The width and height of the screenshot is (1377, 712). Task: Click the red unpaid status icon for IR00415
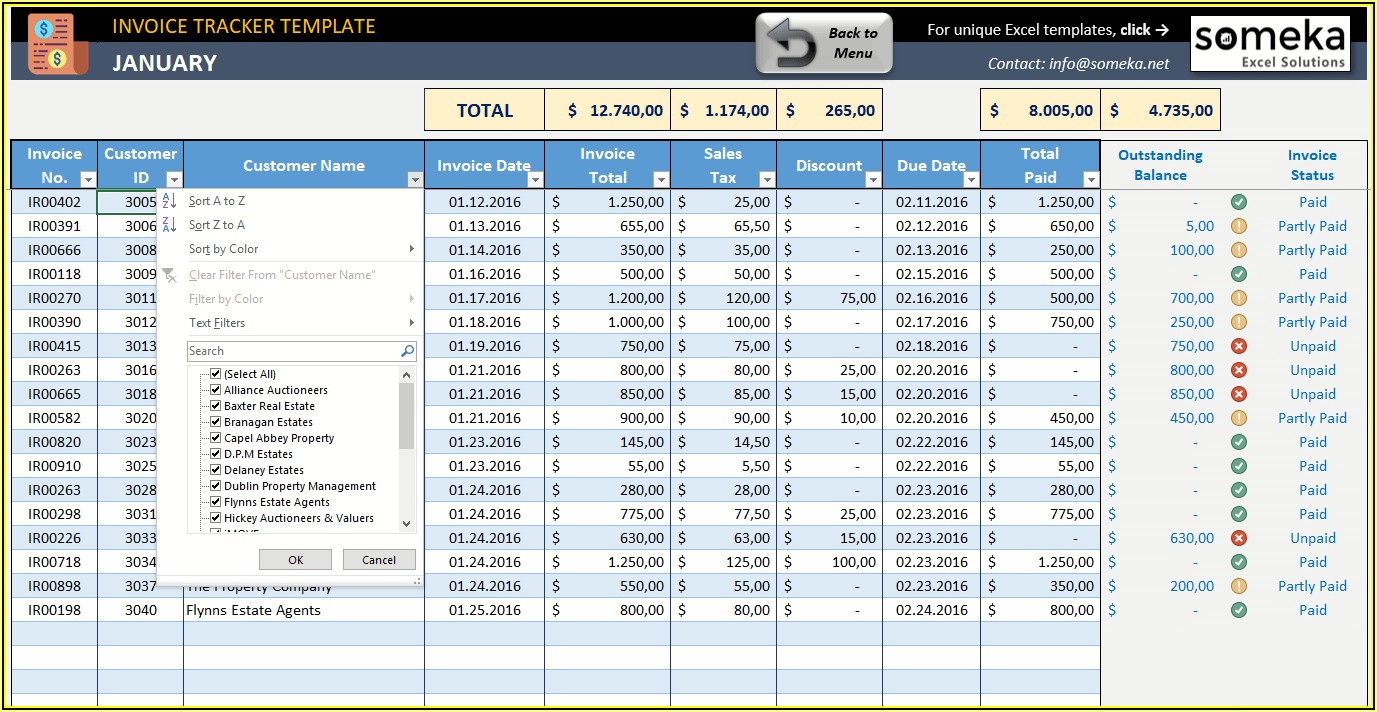tap(1238, 346)
